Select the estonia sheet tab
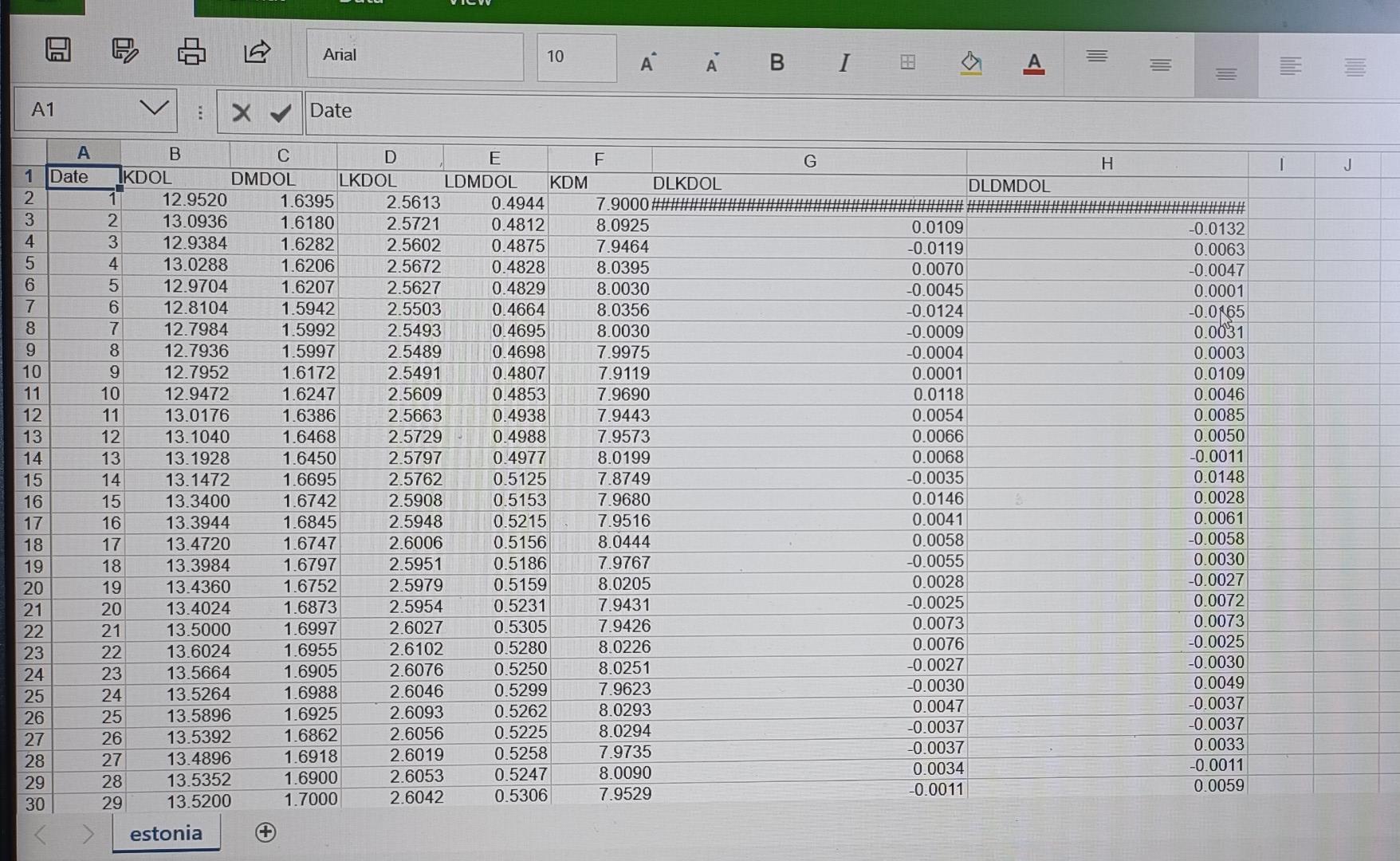 point(166,833)
